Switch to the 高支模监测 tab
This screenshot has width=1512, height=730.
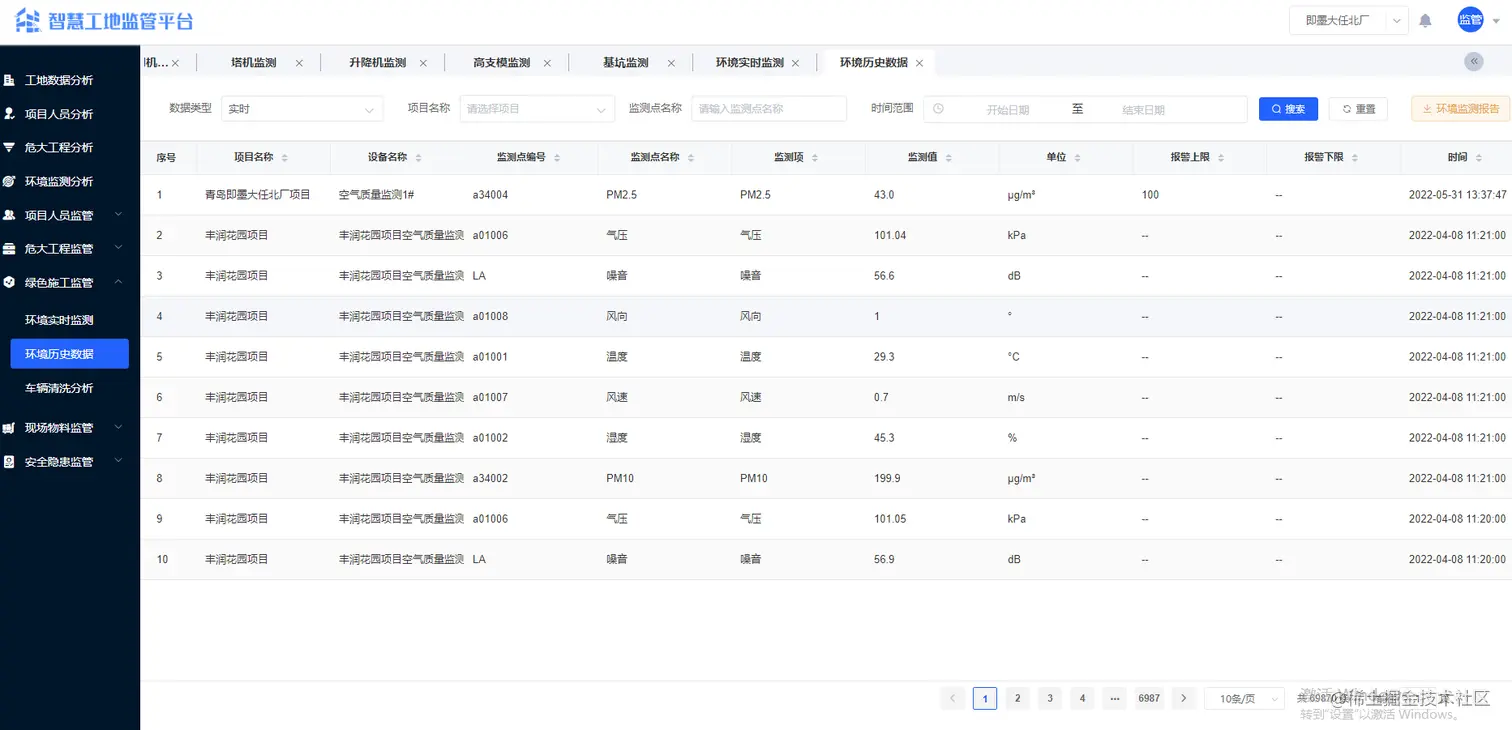click(502, 63)
